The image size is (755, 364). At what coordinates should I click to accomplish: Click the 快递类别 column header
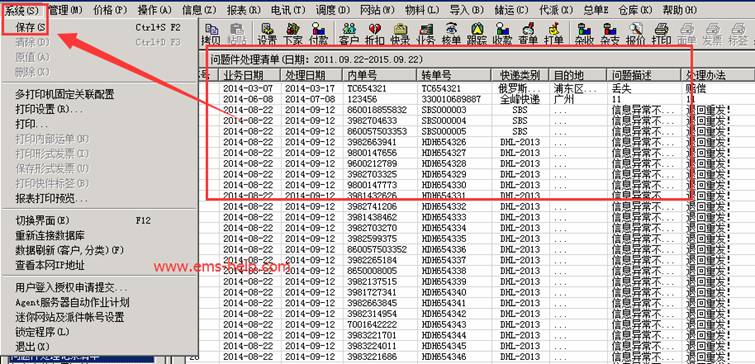pos(521,75)
